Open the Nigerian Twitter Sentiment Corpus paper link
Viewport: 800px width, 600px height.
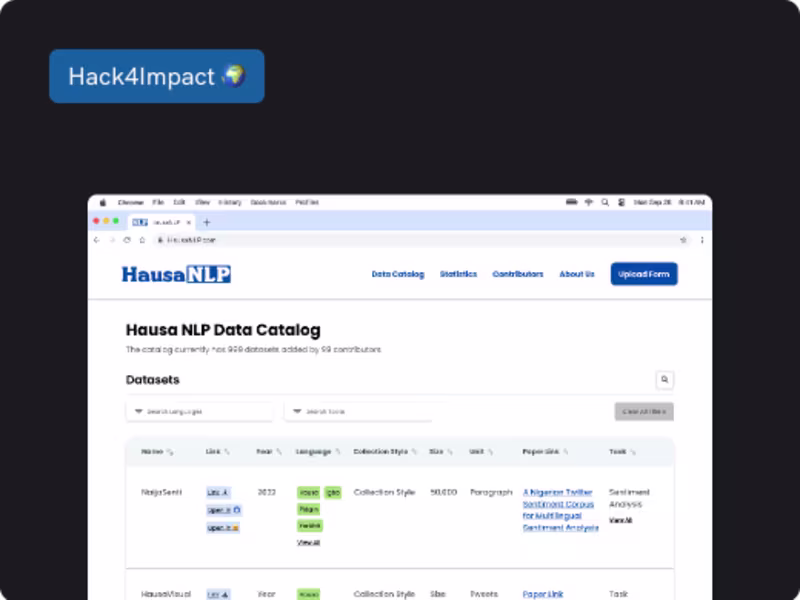560,510
